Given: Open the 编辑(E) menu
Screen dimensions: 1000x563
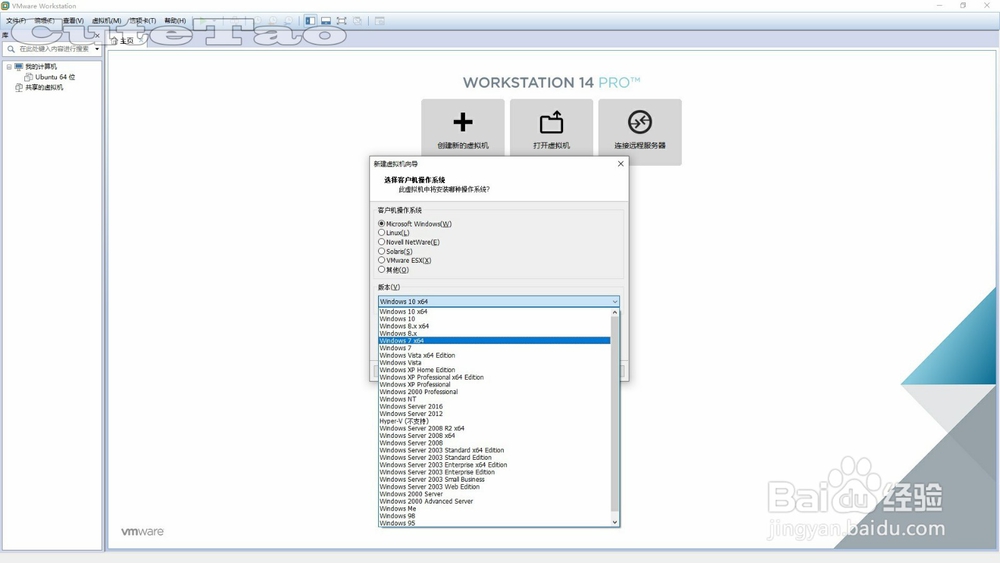Looking at the screenshot, I should 44,21.
